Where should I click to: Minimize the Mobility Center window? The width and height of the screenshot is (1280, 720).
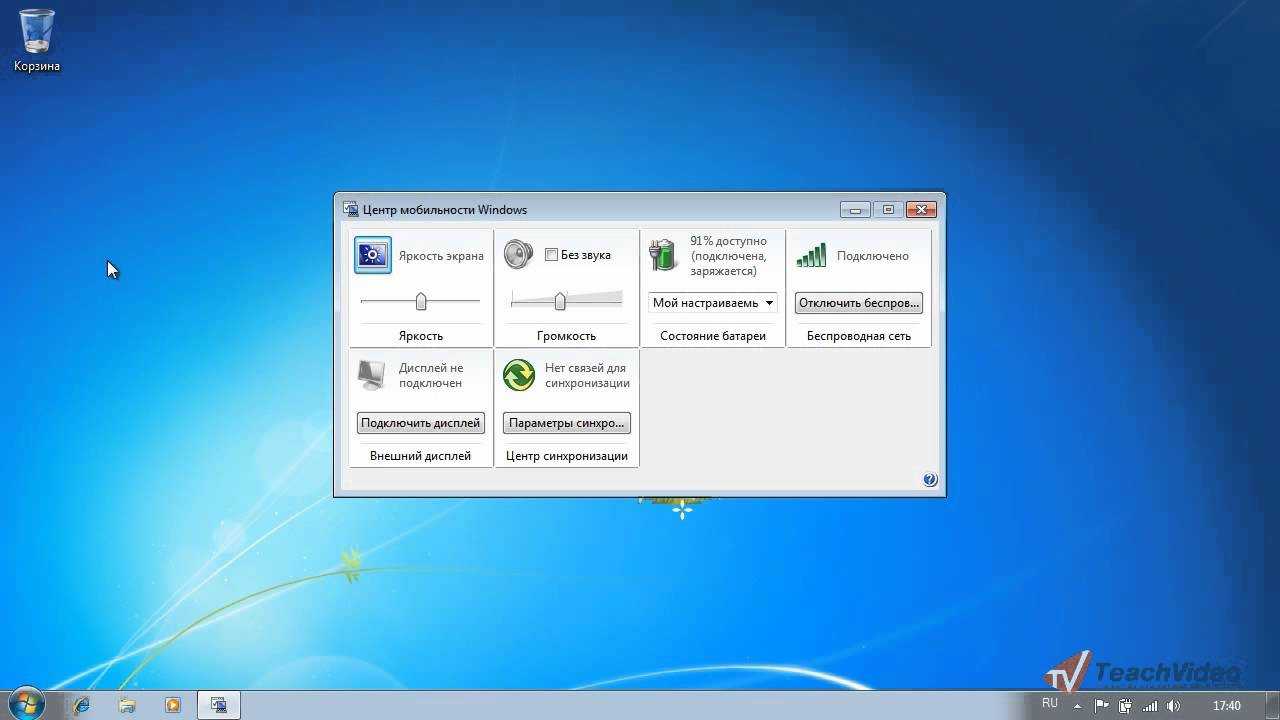point(855,209)
